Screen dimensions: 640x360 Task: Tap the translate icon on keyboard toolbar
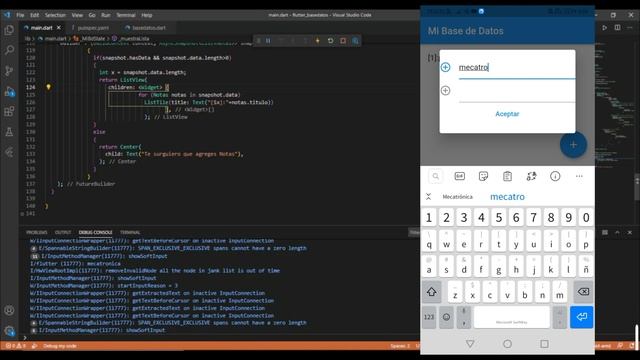[x=531, y=176]
